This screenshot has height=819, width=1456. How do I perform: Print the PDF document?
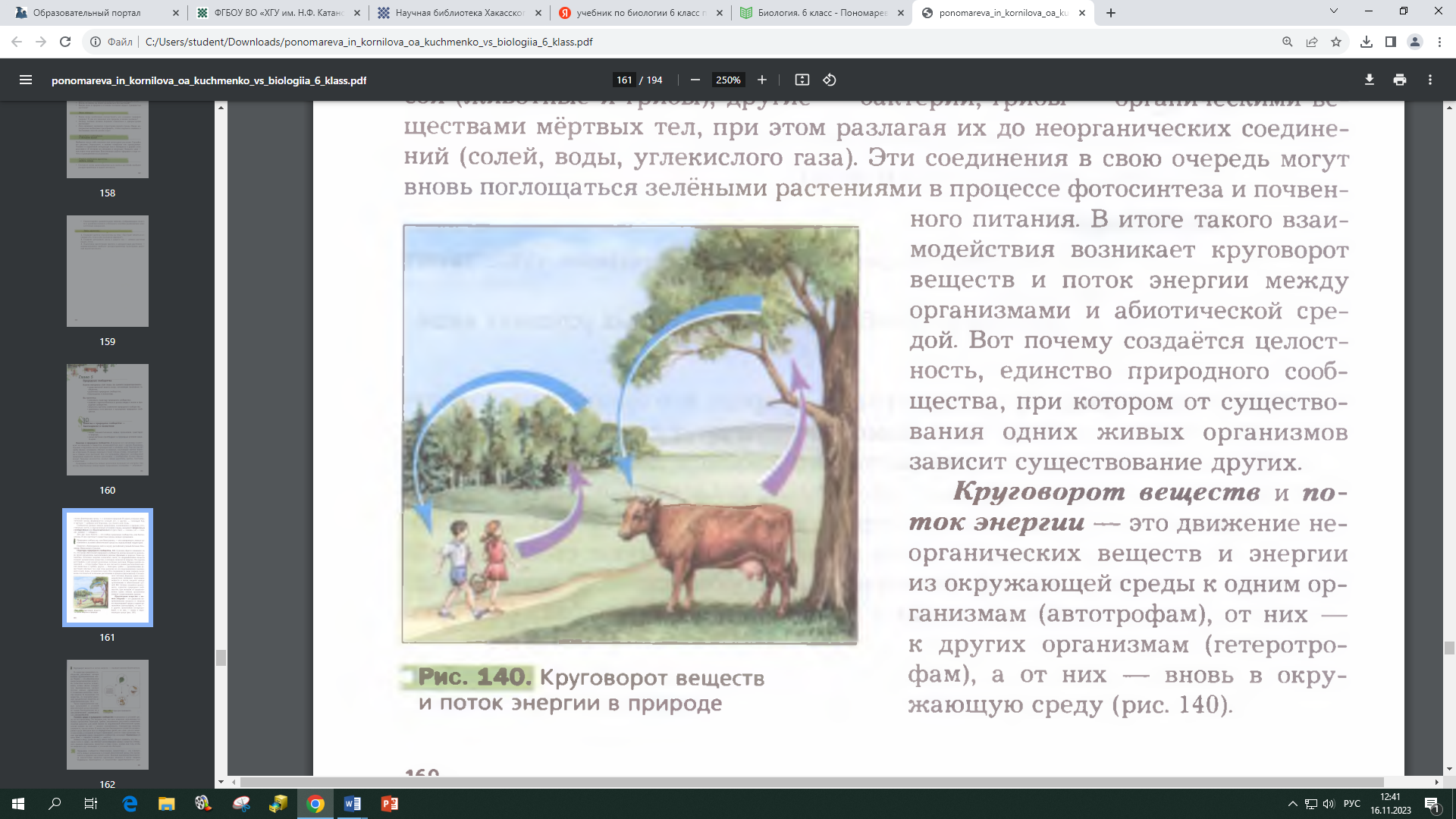pyautogui.click(x=1400, y=80)
